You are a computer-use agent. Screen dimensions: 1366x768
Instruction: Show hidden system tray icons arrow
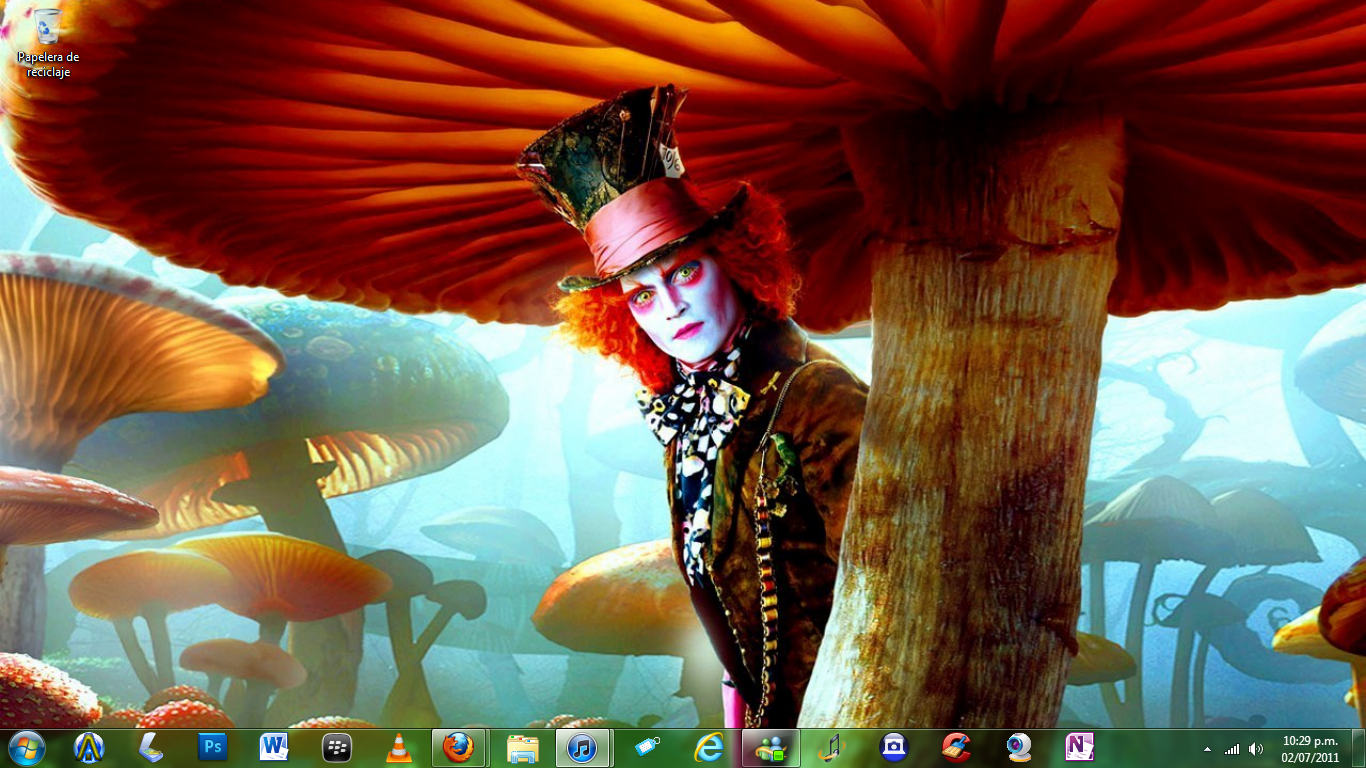1207,748
